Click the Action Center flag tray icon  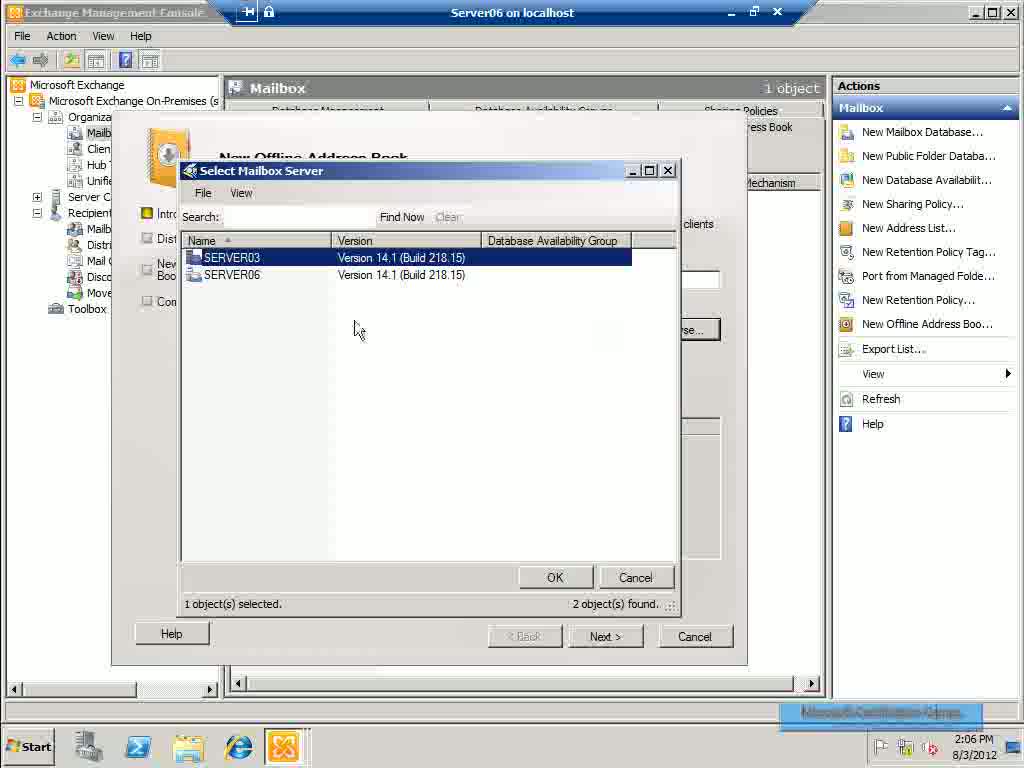[x=880, y=746]
